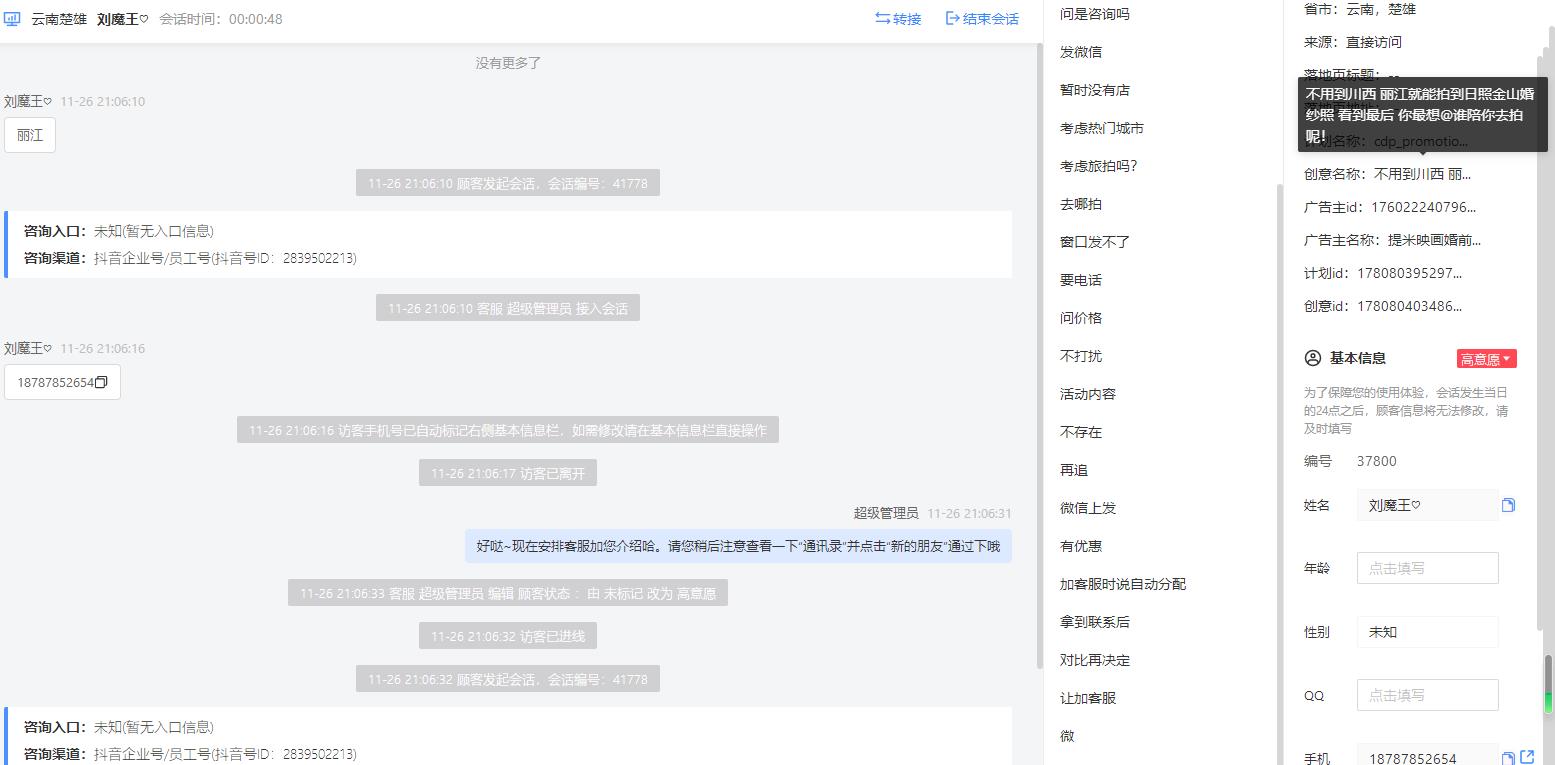This screenshot has height=765, width=1555.
Task: Open the 高意愿 status dropdown
Action: [1486, 359]
